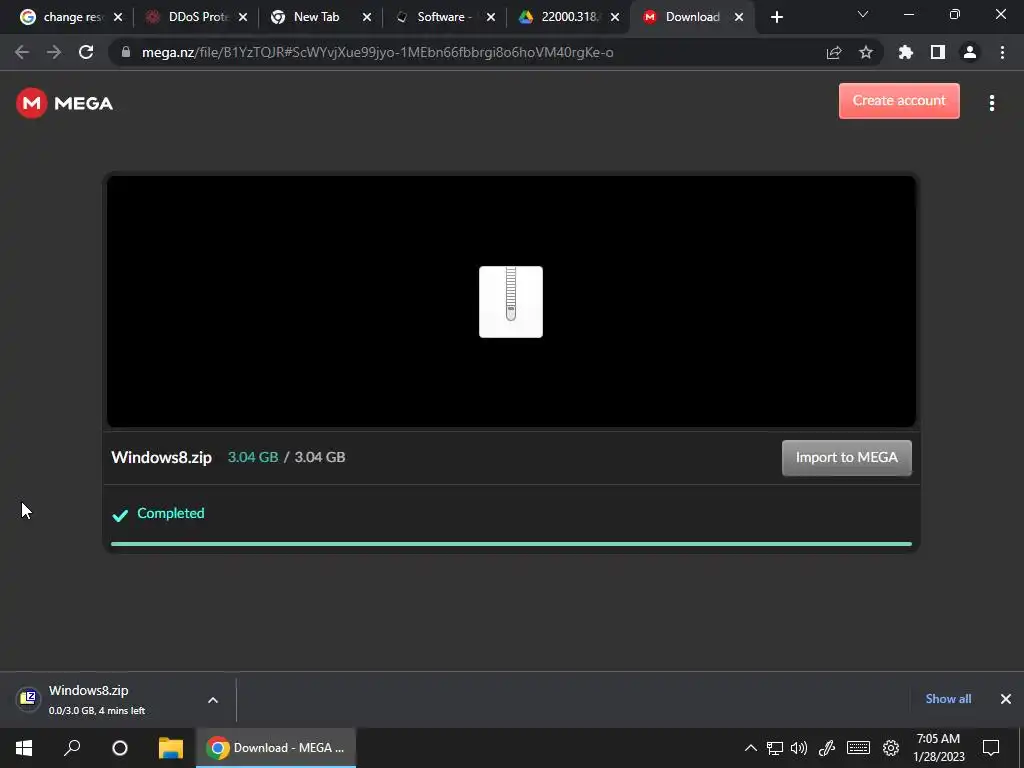Click the Chrome Download - MEGA taskbar button
Image resolution: width=1024 pixels, height=768 pixels.
pos(276,748)
